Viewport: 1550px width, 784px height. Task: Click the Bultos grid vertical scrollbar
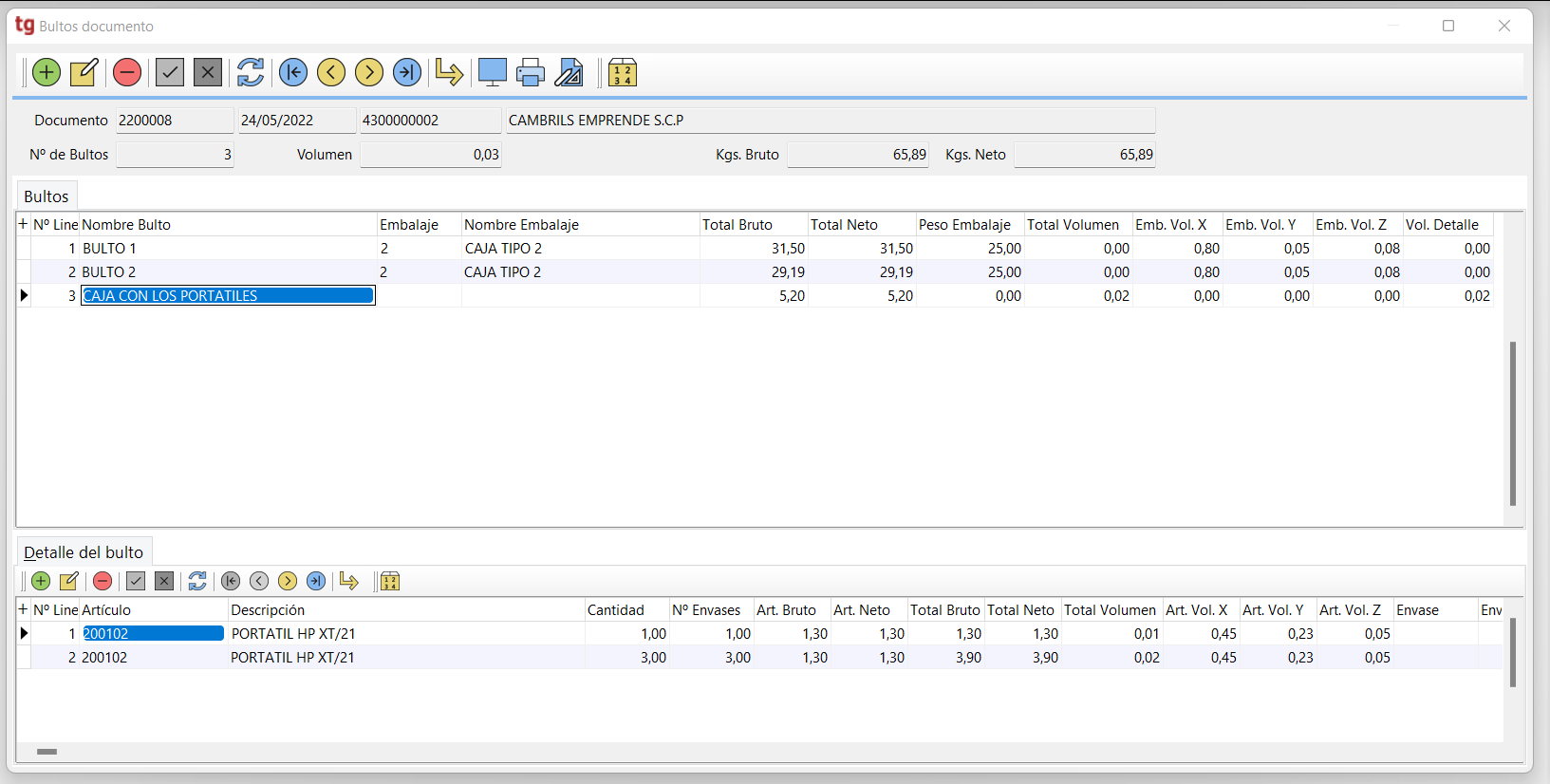(x=1513, y=423)
